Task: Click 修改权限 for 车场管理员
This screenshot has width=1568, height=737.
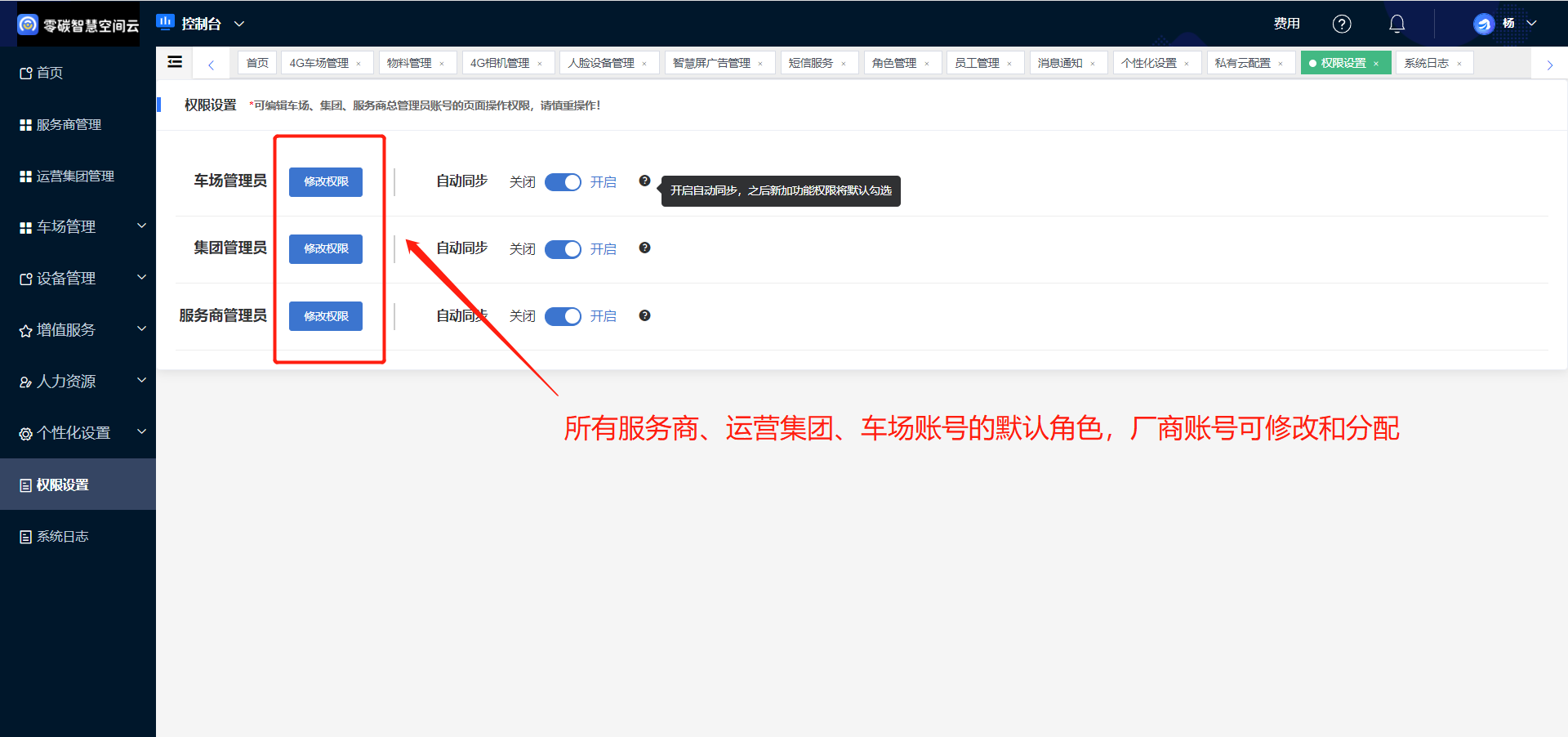Action: (326, 181)
